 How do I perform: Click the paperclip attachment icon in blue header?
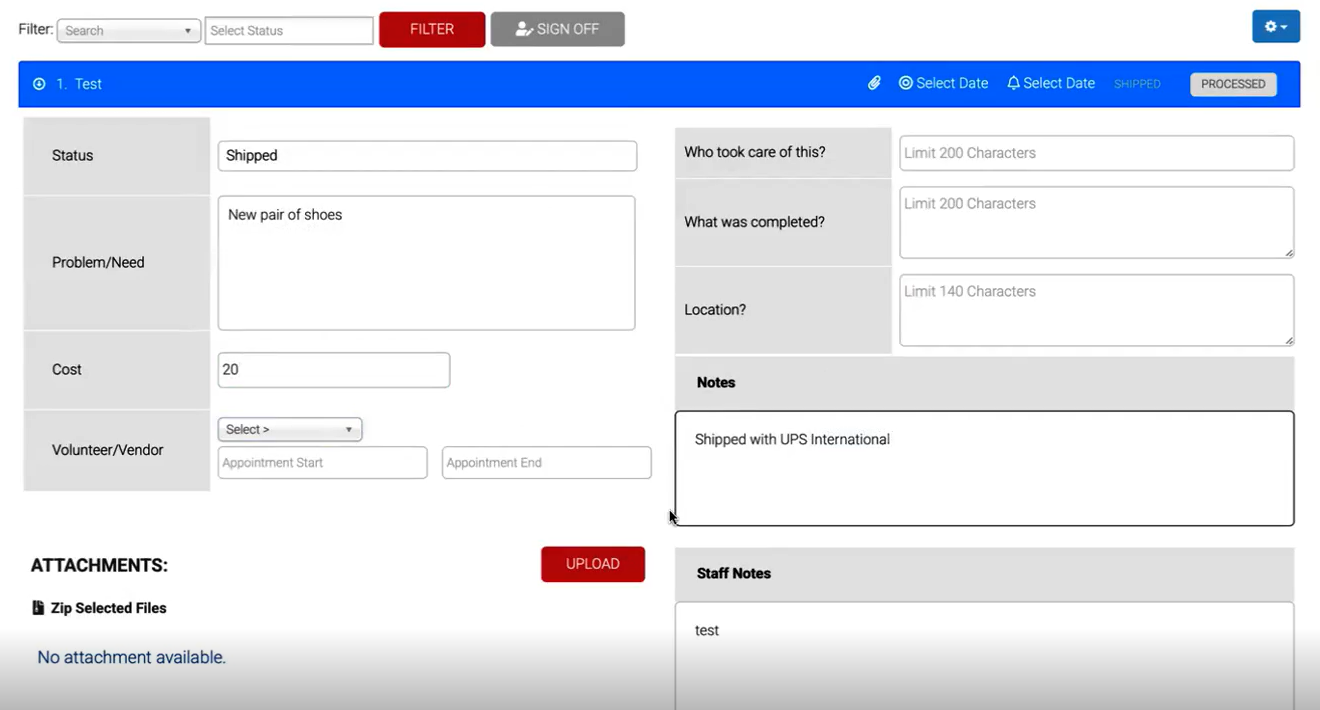[x=874, y=84]
